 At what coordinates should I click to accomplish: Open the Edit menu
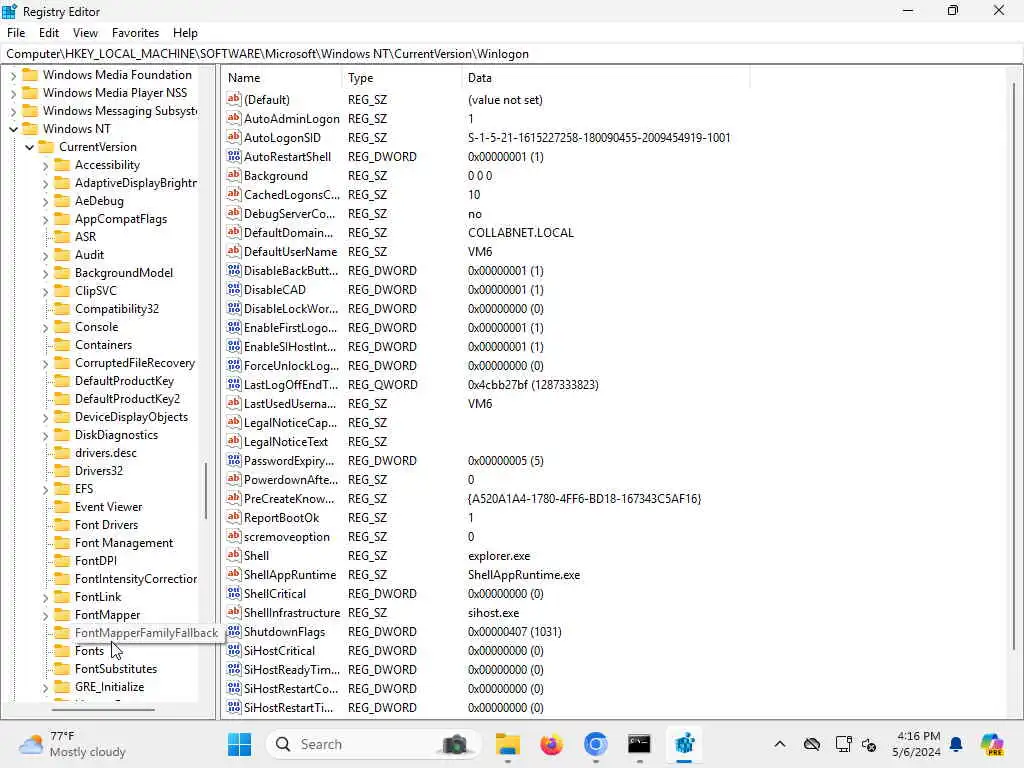49,33
